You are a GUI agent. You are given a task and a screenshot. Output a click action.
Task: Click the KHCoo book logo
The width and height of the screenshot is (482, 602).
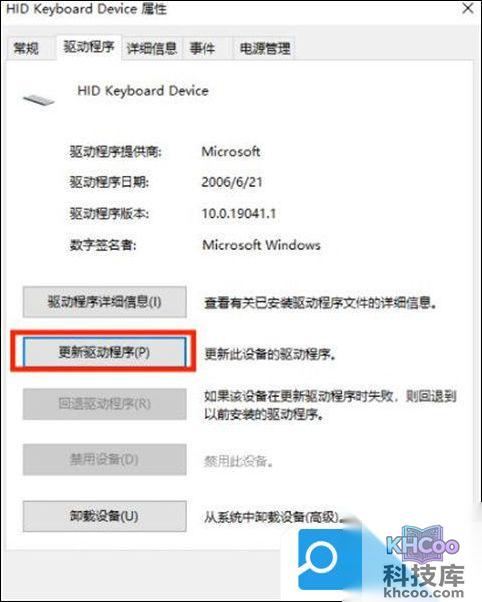(x=422, y=544)
